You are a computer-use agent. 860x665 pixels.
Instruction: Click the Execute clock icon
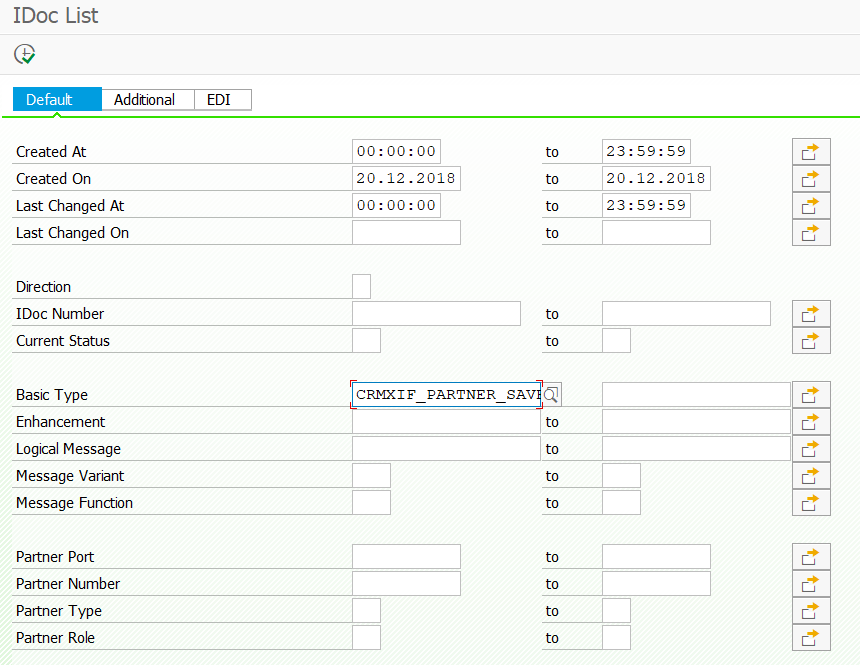(25, 54)
